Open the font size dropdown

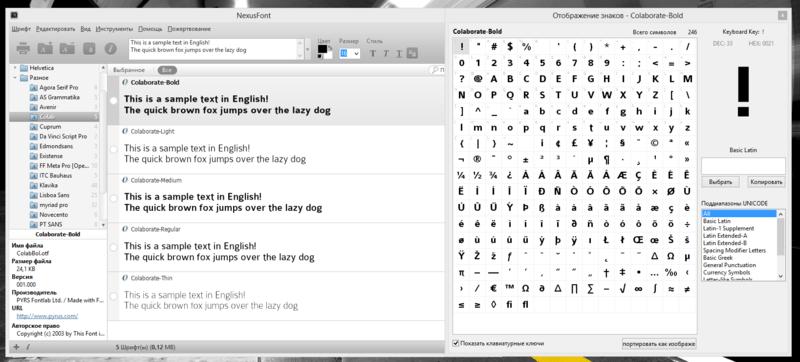pos(356,53)
